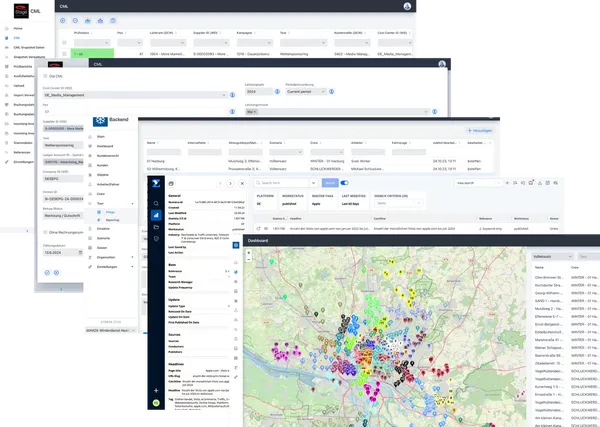Click the plus icon at dark sidebar bottom
Screen dimensions: 600x427
point(156,390)
